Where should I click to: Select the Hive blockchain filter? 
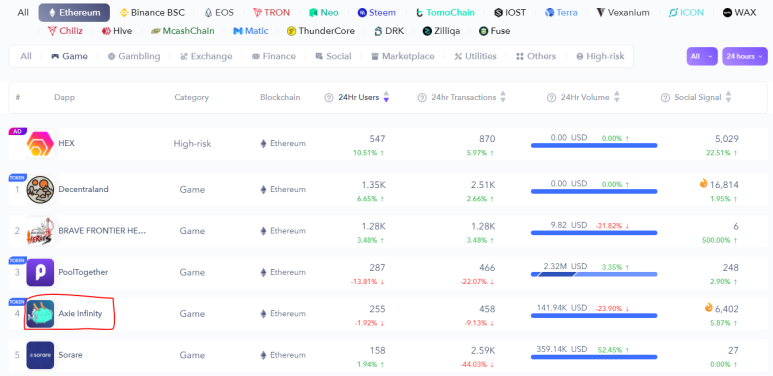(117, 31)
